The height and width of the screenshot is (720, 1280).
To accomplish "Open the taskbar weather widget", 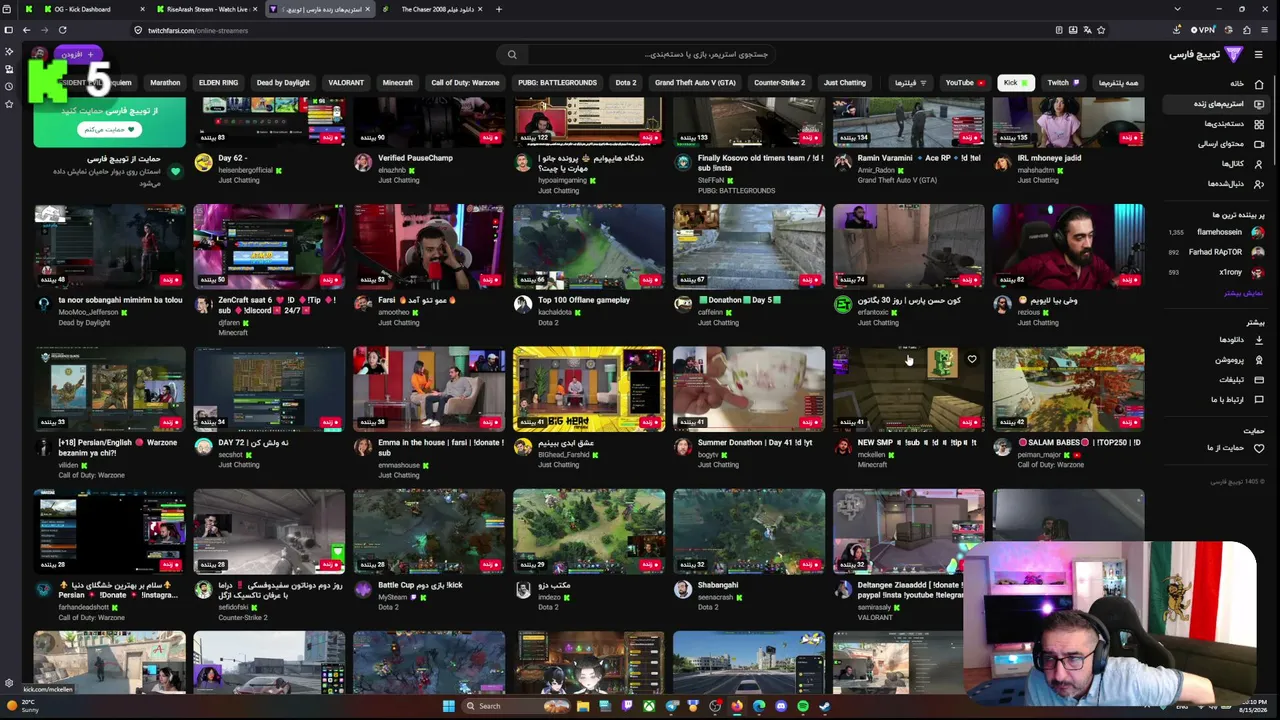I will coord(22,706).
